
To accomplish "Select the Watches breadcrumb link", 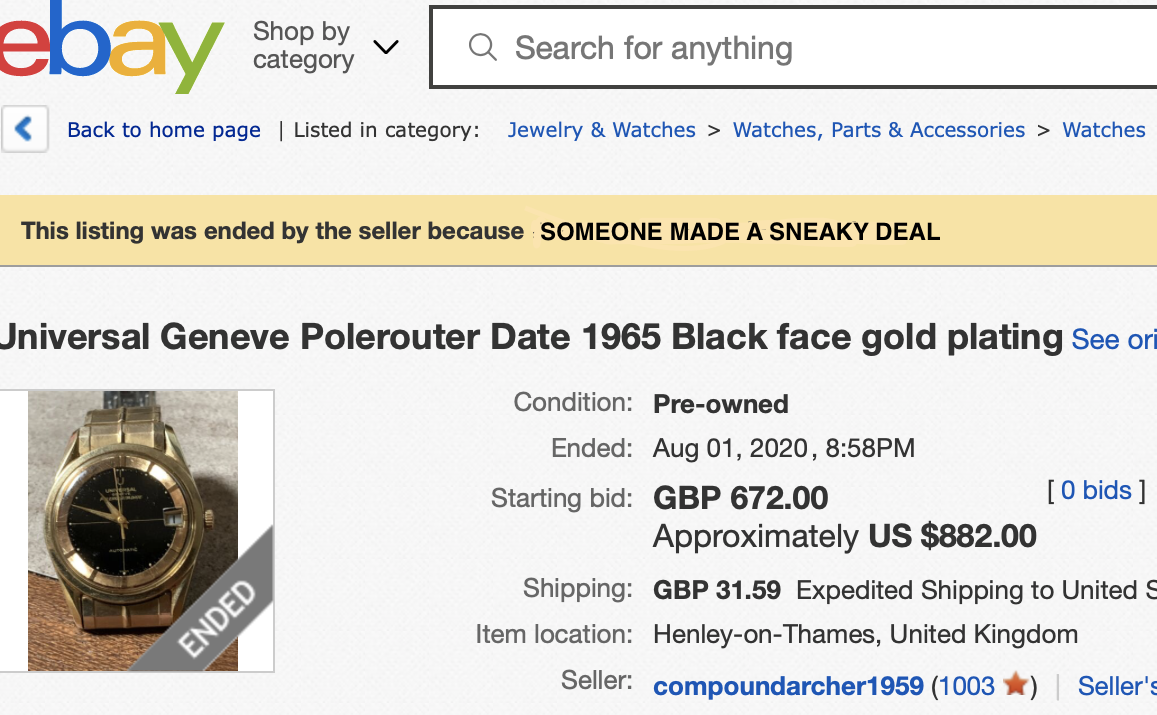I will coord(1103,130).
